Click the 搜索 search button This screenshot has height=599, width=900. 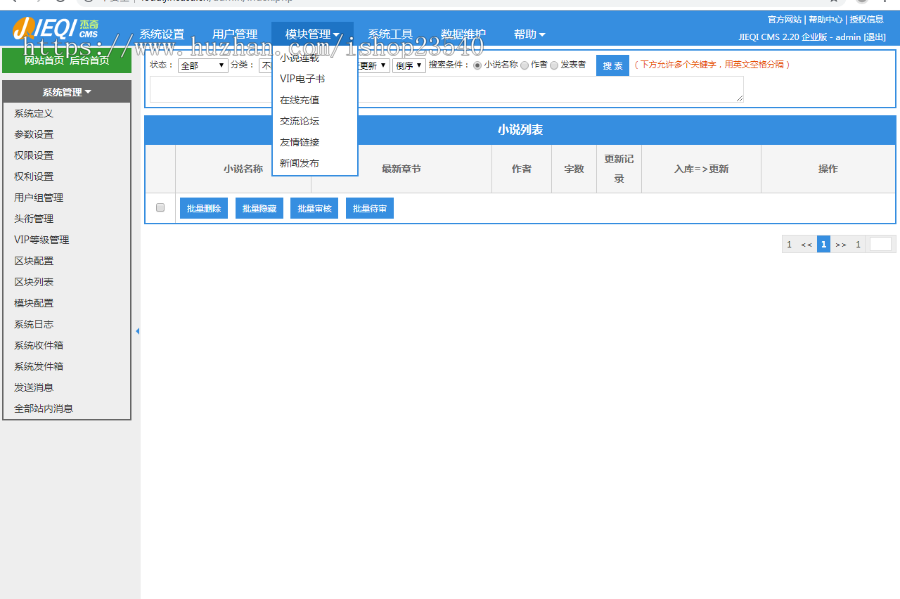pos(612,64)
